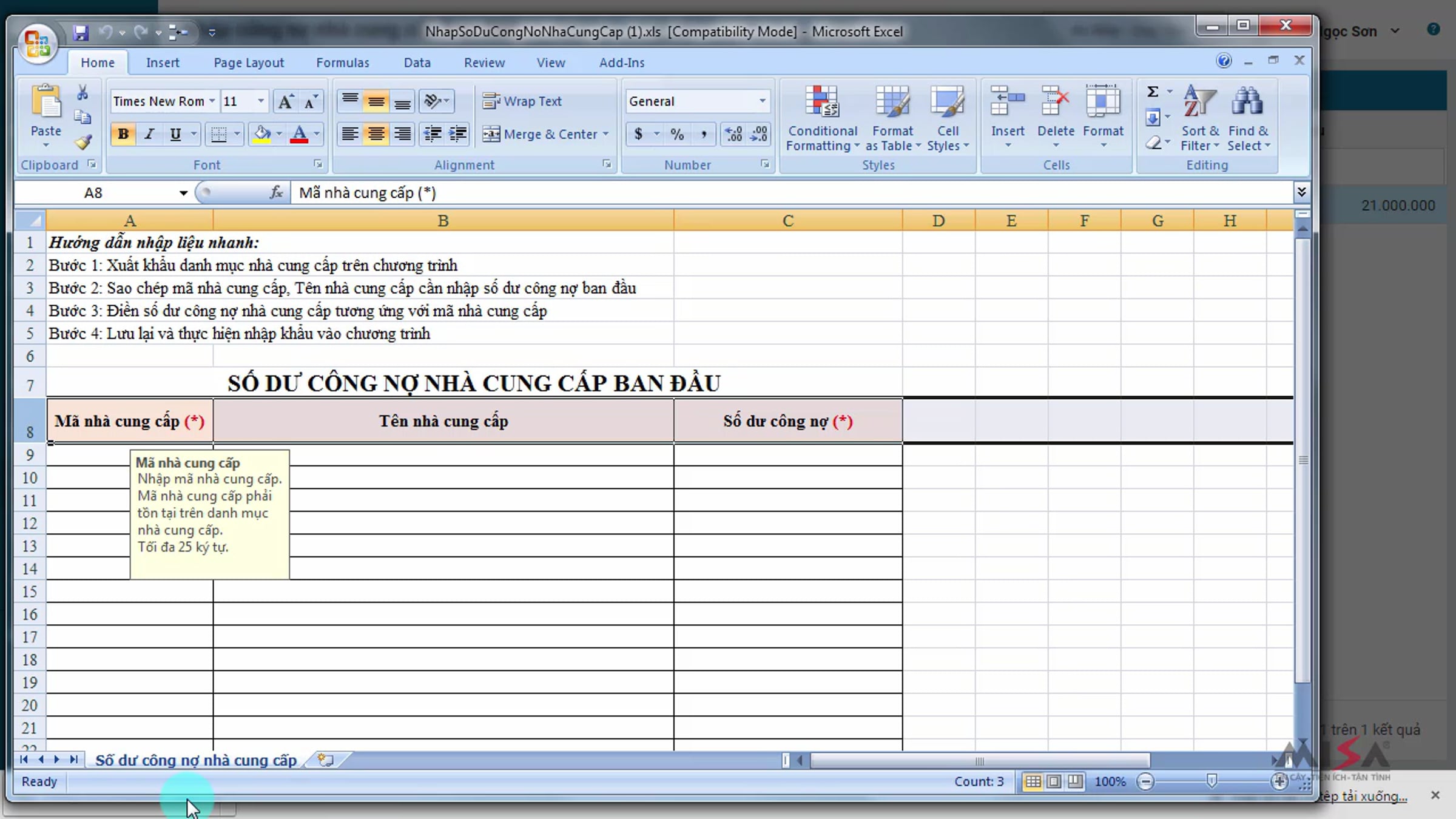Expand the font name dropdown
The image size is (1456, 819).
pyautogui.click(x=212, y=101)
